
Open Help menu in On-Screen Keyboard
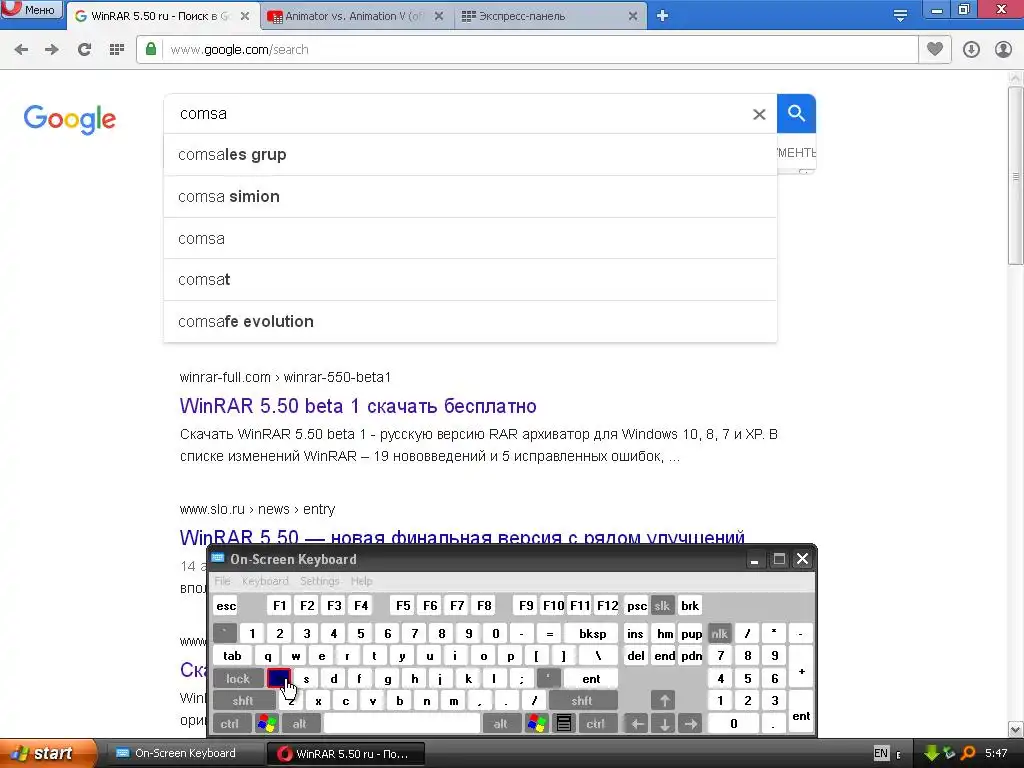[x=361, y=581]
